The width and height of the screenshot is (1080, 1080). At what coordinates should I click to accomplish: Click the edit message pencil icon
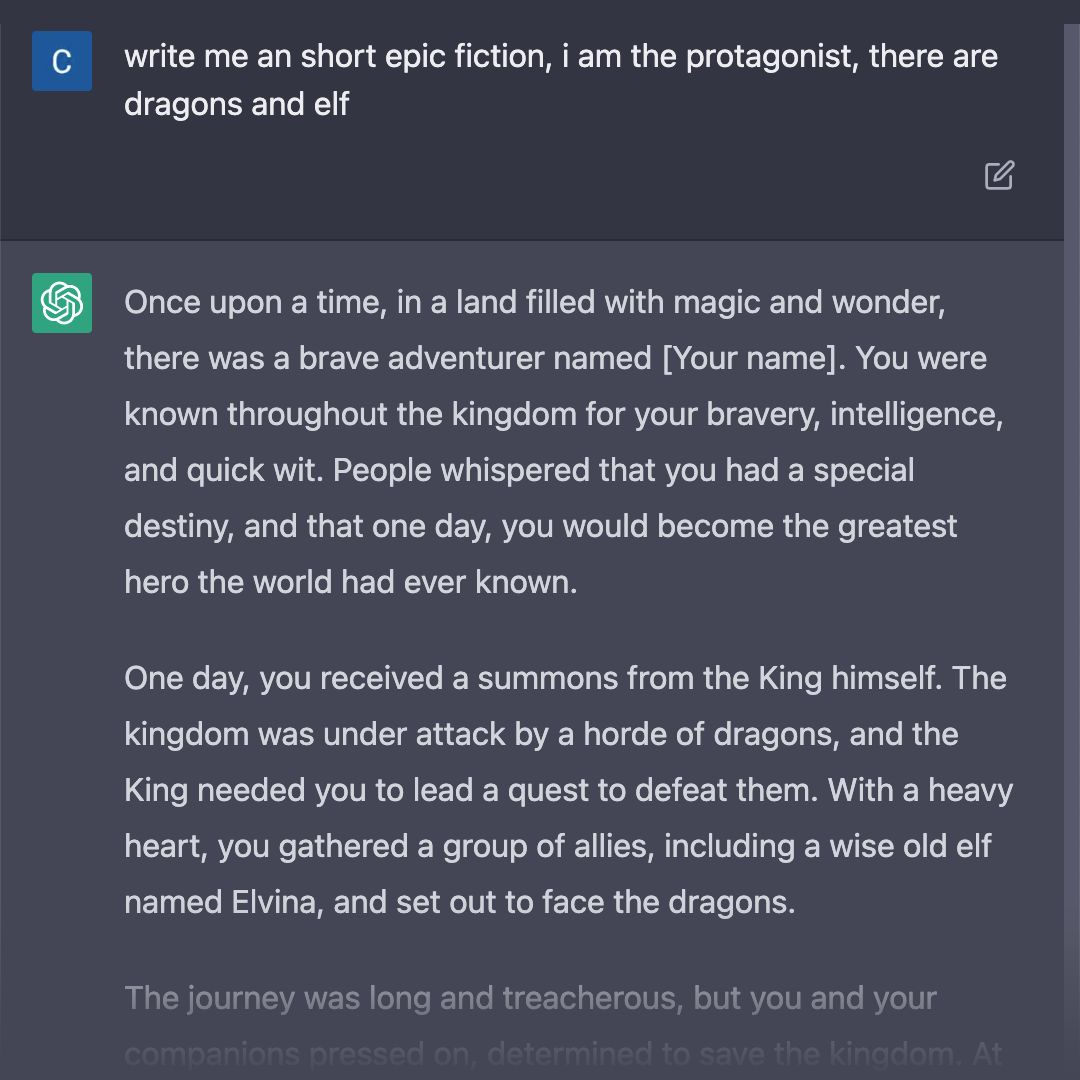(x=999, y=175)
